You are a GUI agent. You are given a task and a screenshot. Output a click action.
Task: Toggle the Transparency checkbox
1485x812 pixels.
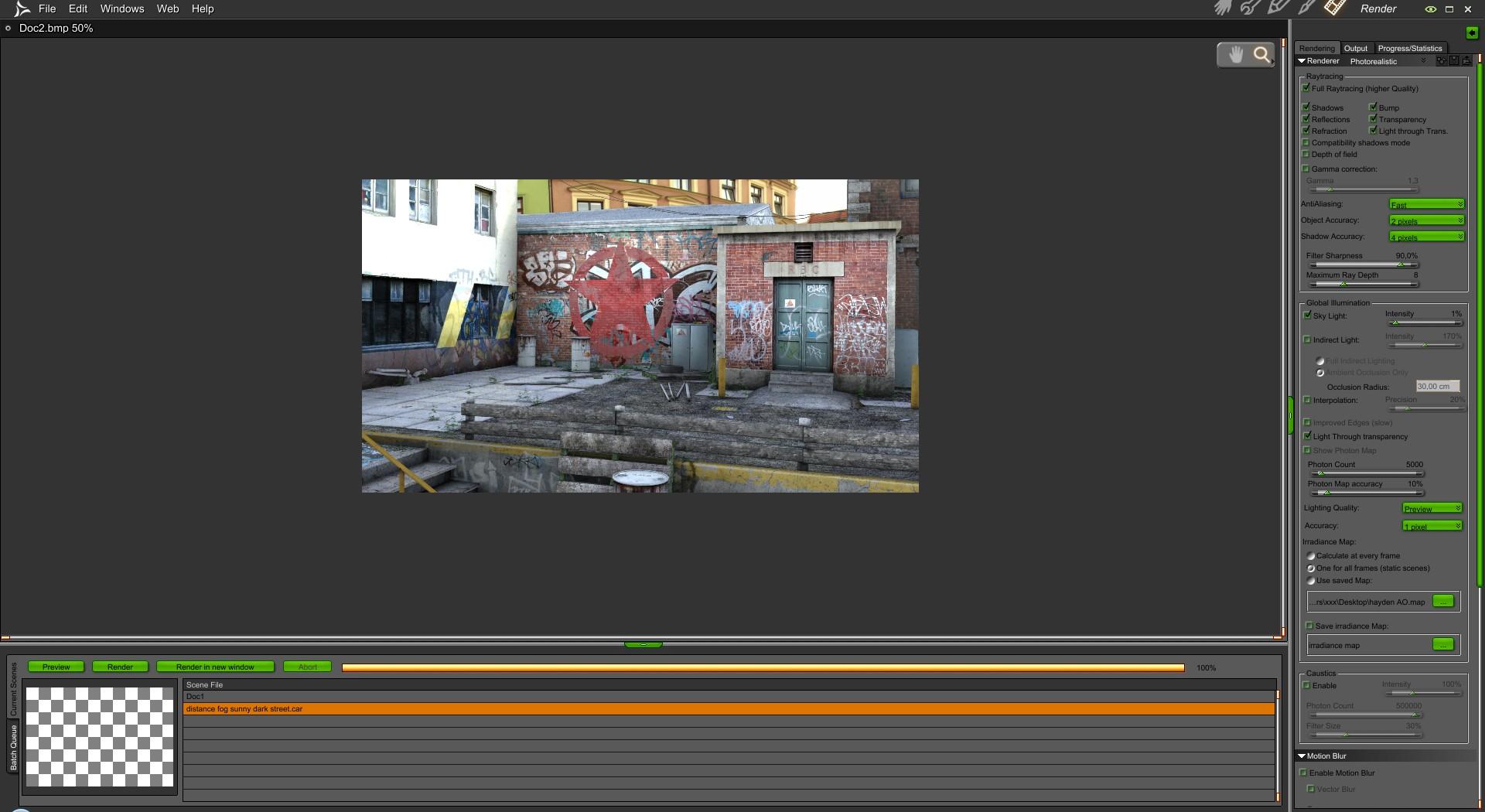pyautogui.click(x=1374, y=119)
